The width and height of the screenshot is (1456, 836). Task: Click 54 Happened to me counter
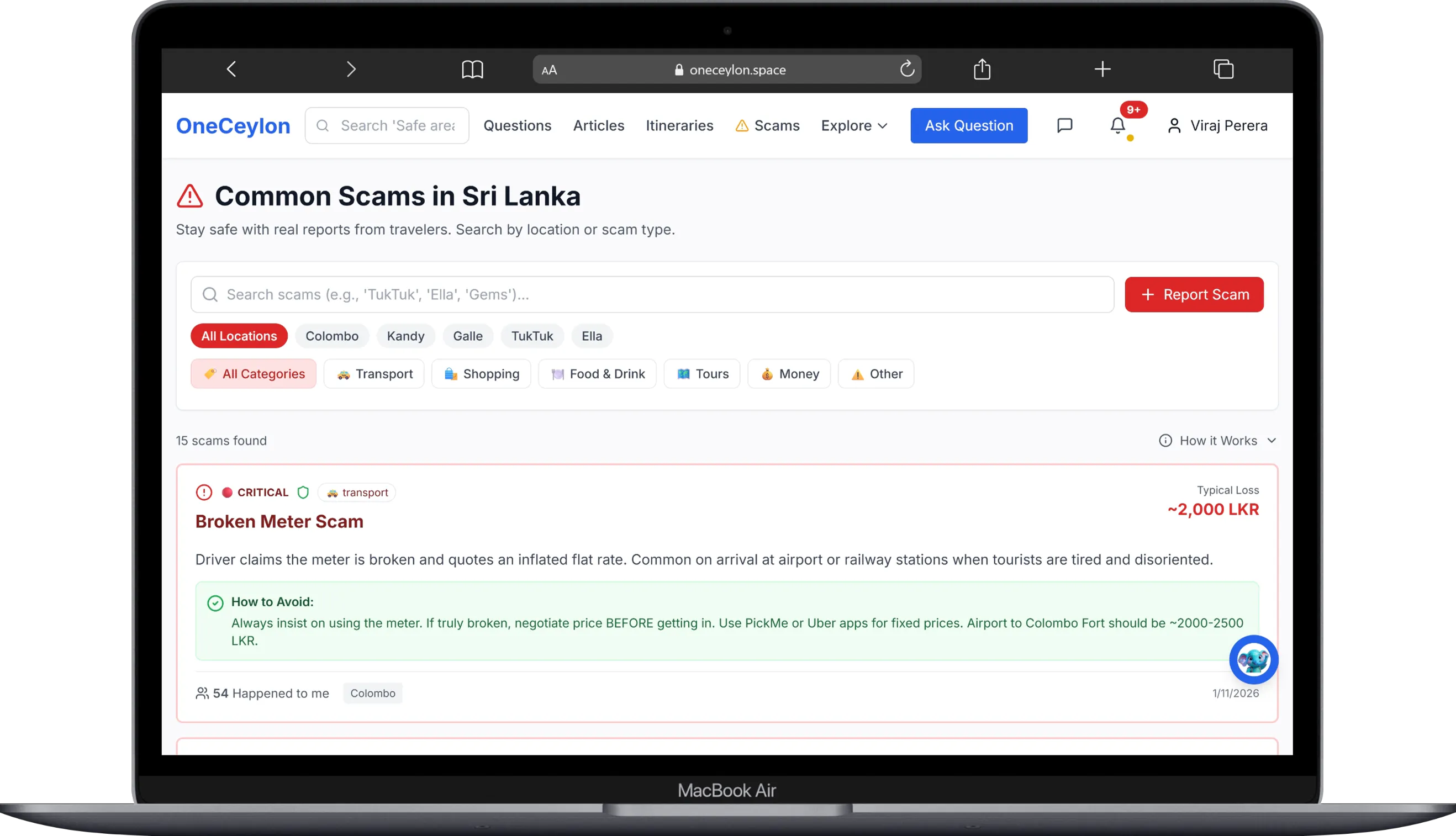262,693
